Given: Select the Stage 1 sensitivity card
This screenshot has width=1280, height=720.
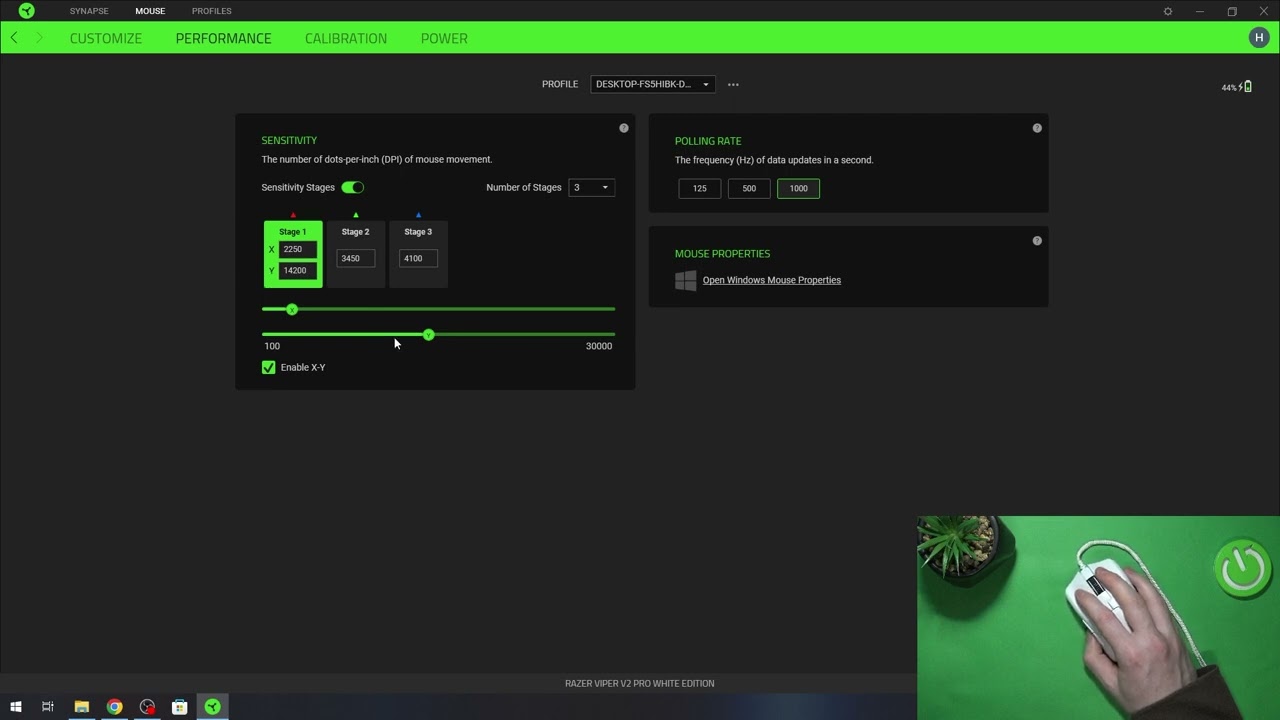Looking at the screenshot, I should (x=293, y=254).
